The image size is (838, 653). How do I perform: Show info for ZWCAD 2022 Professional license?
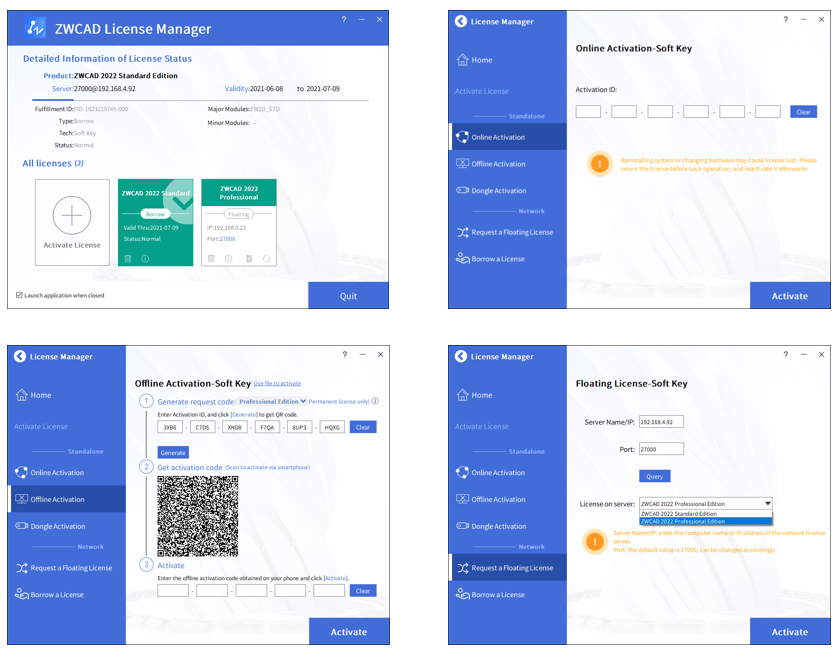click(x=228, y=259)
